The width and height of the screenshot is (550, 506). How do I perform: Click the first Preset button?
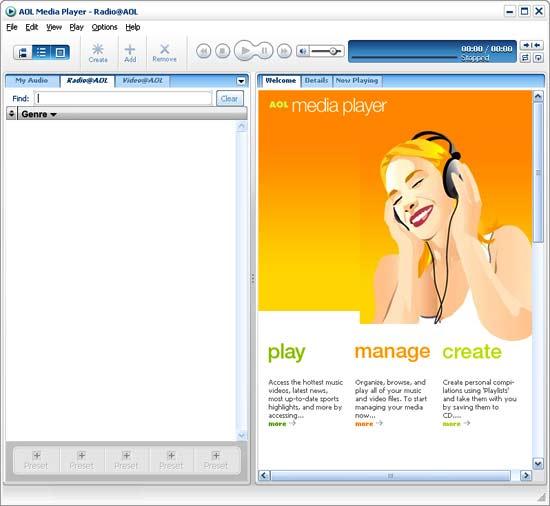(x=36, y=460)
